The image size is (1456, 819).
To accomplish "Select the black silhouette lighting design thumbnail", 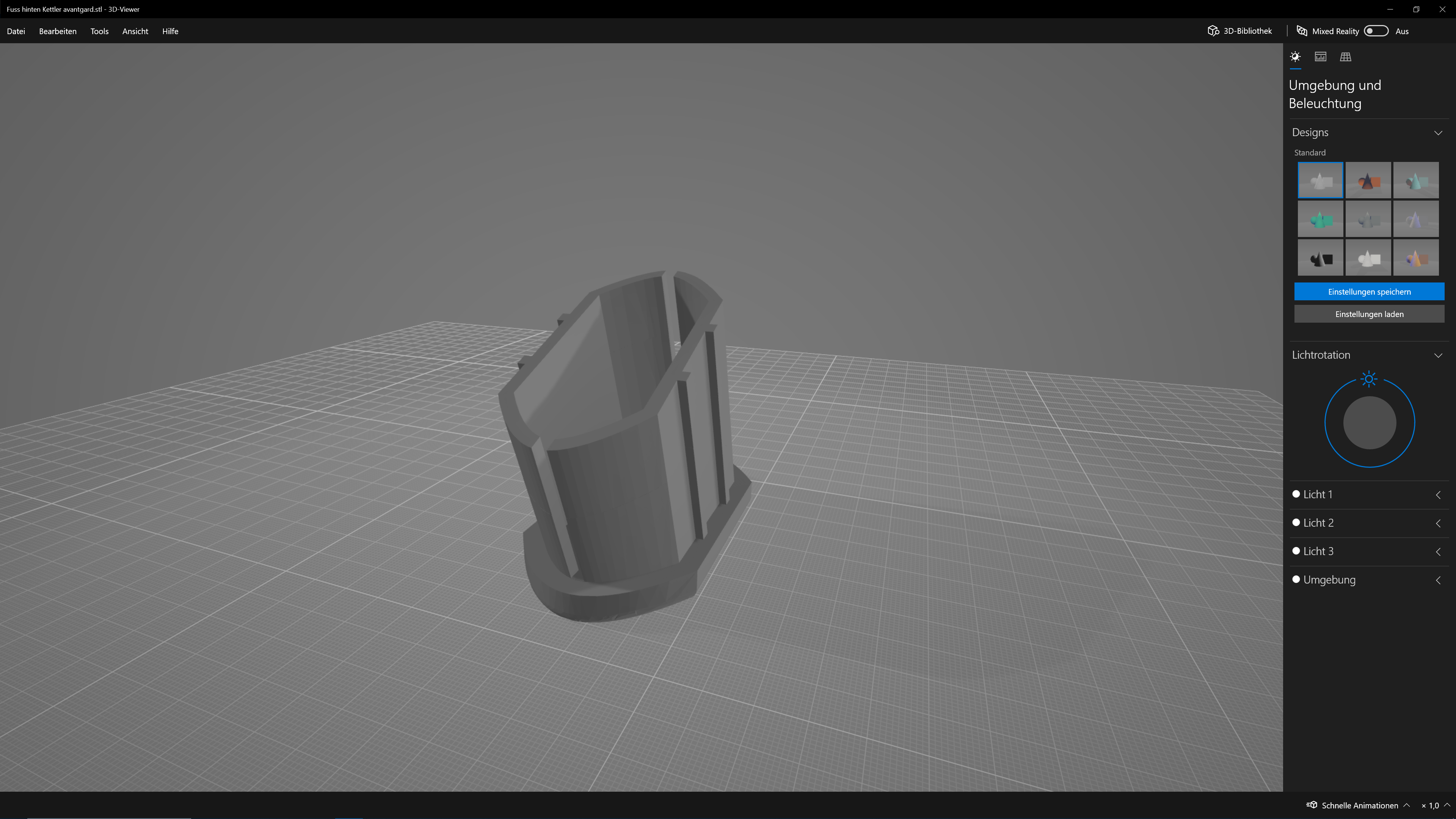I will [1320, 258].
